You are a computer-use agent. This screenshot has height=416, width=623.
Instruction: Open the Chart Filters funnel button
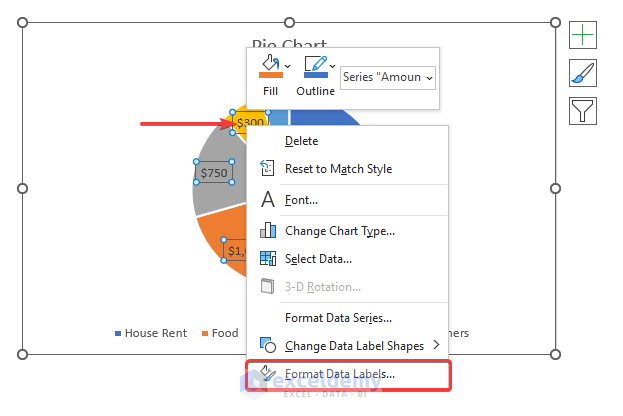583,109
